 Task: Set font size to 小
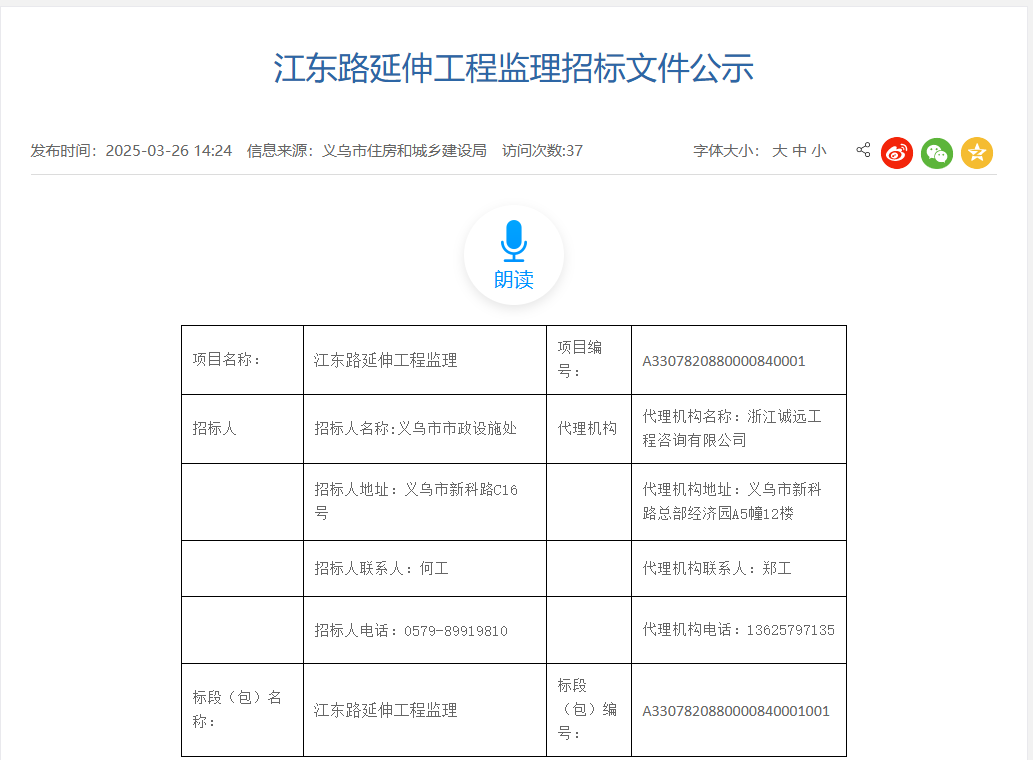(819, 151)
